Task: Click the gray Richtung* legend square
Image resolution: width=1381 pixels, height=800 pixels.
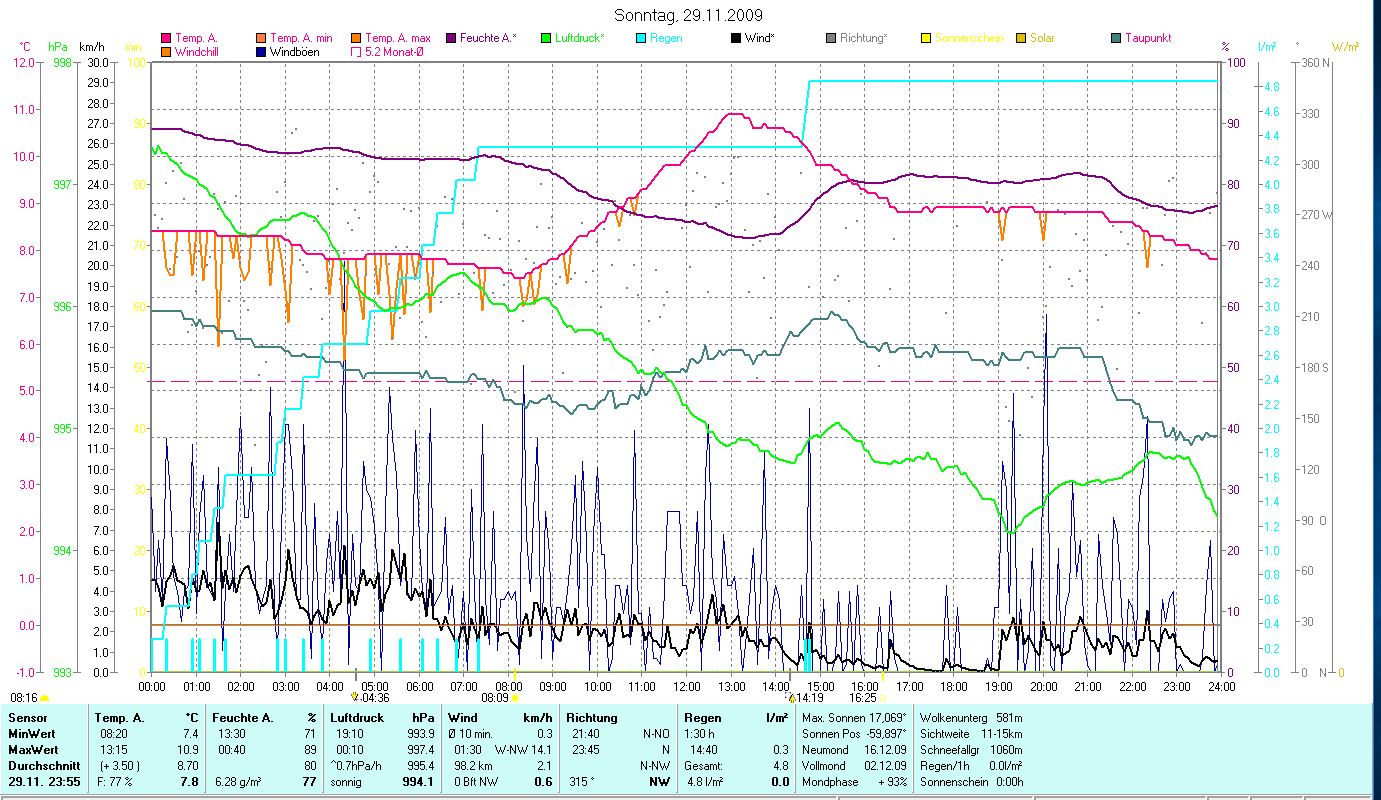Action: click(x=831, y=38)
